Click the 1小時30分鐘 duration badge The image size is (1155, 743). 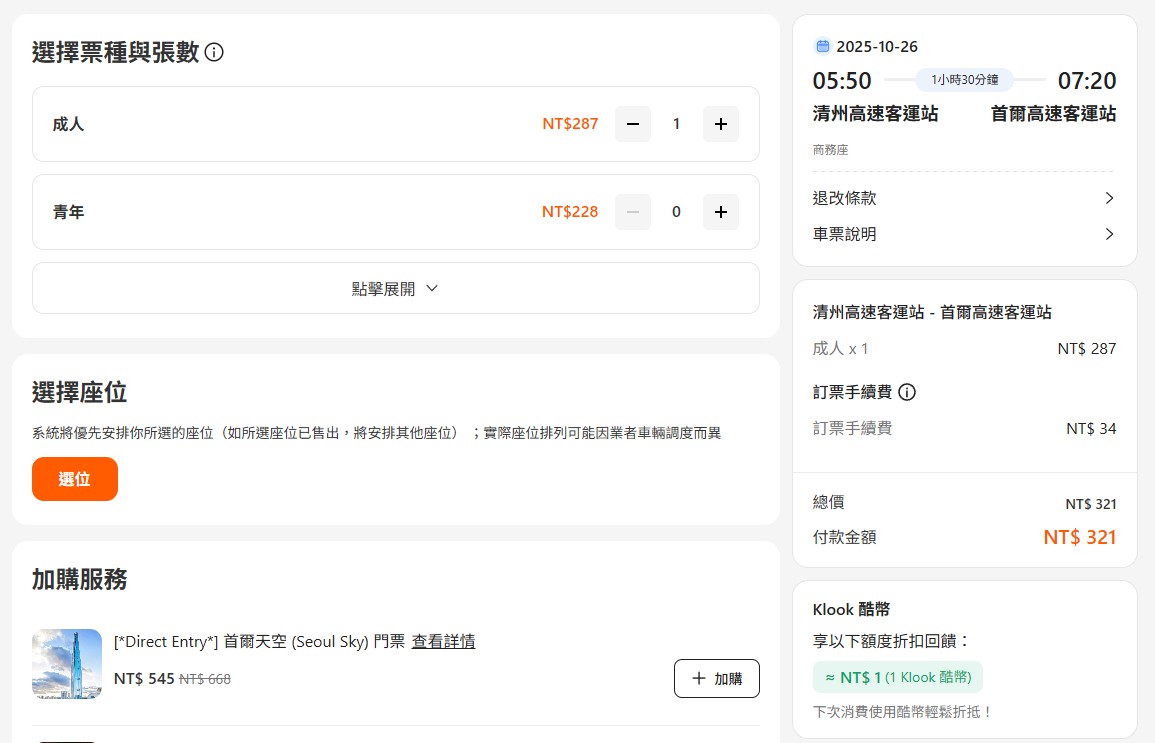tap(964, 80)
